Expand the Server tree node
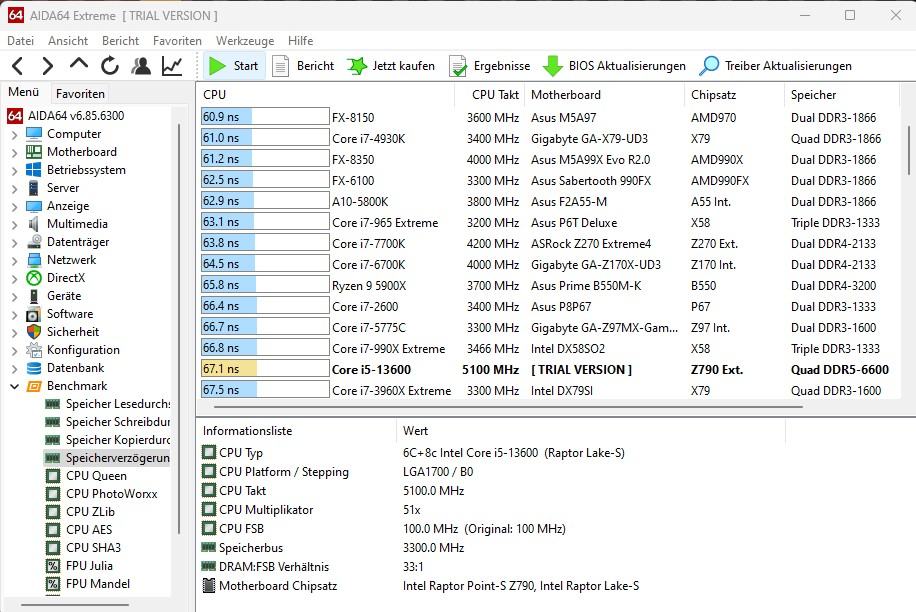This screenshot has height=612, width=916. (15, 189)
